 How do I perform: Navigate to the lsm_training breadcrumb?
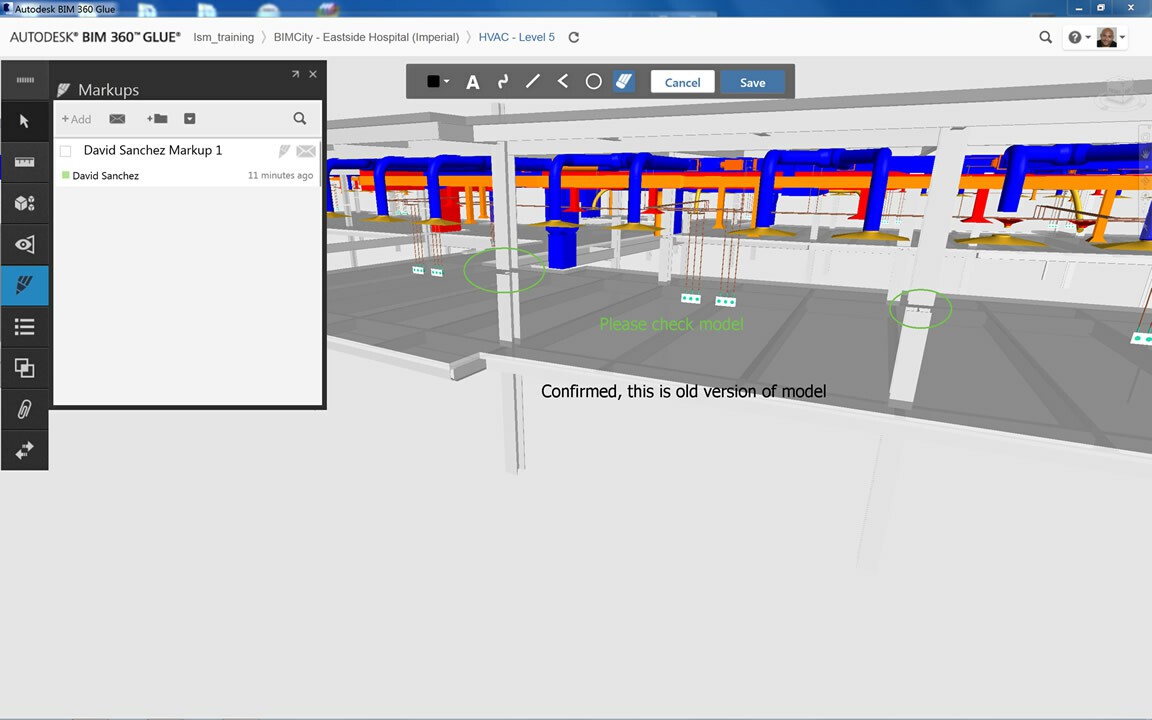tap(223, 37)
